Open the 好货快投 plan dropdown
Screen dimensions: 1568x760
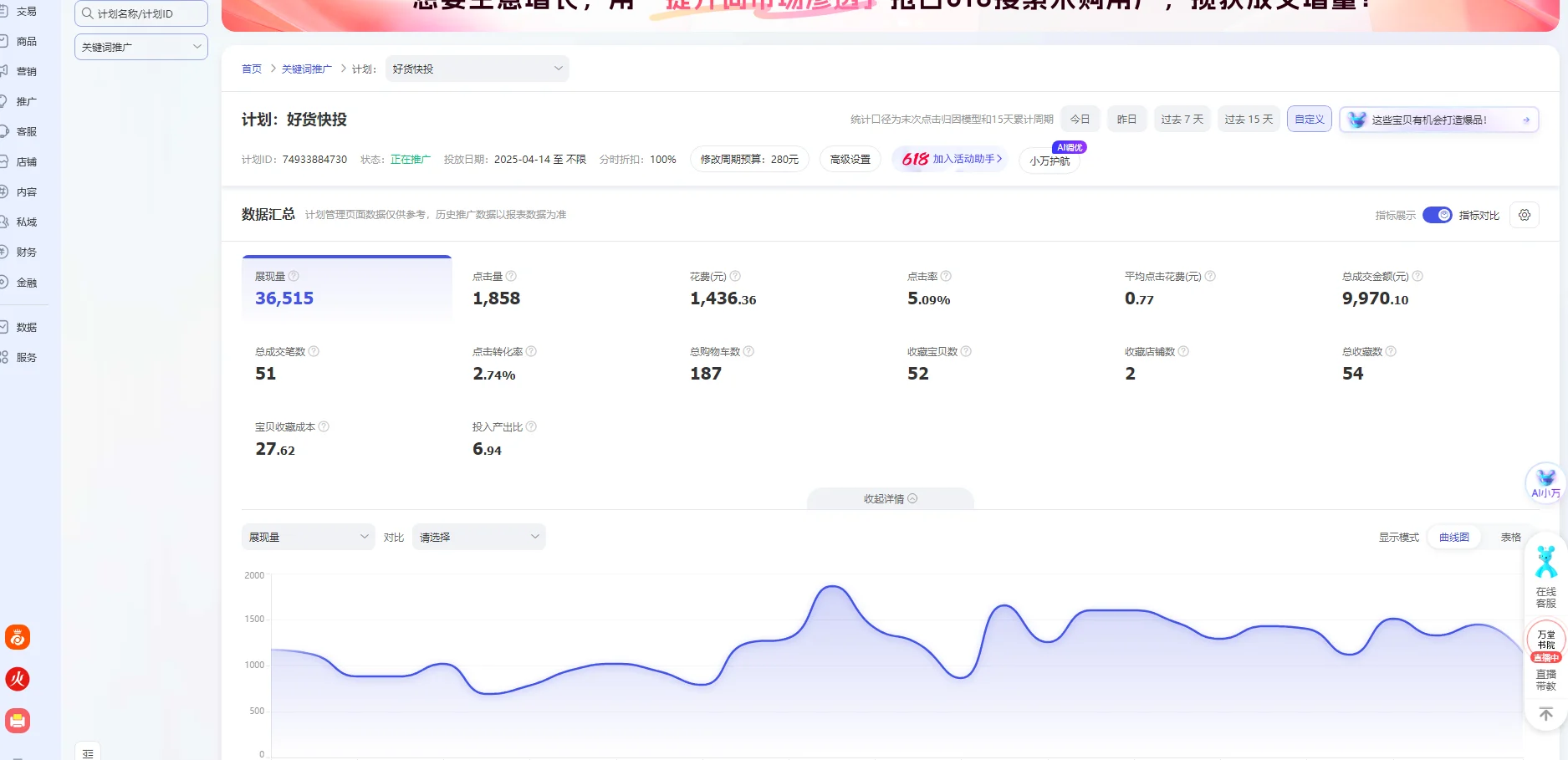point(476,69)
